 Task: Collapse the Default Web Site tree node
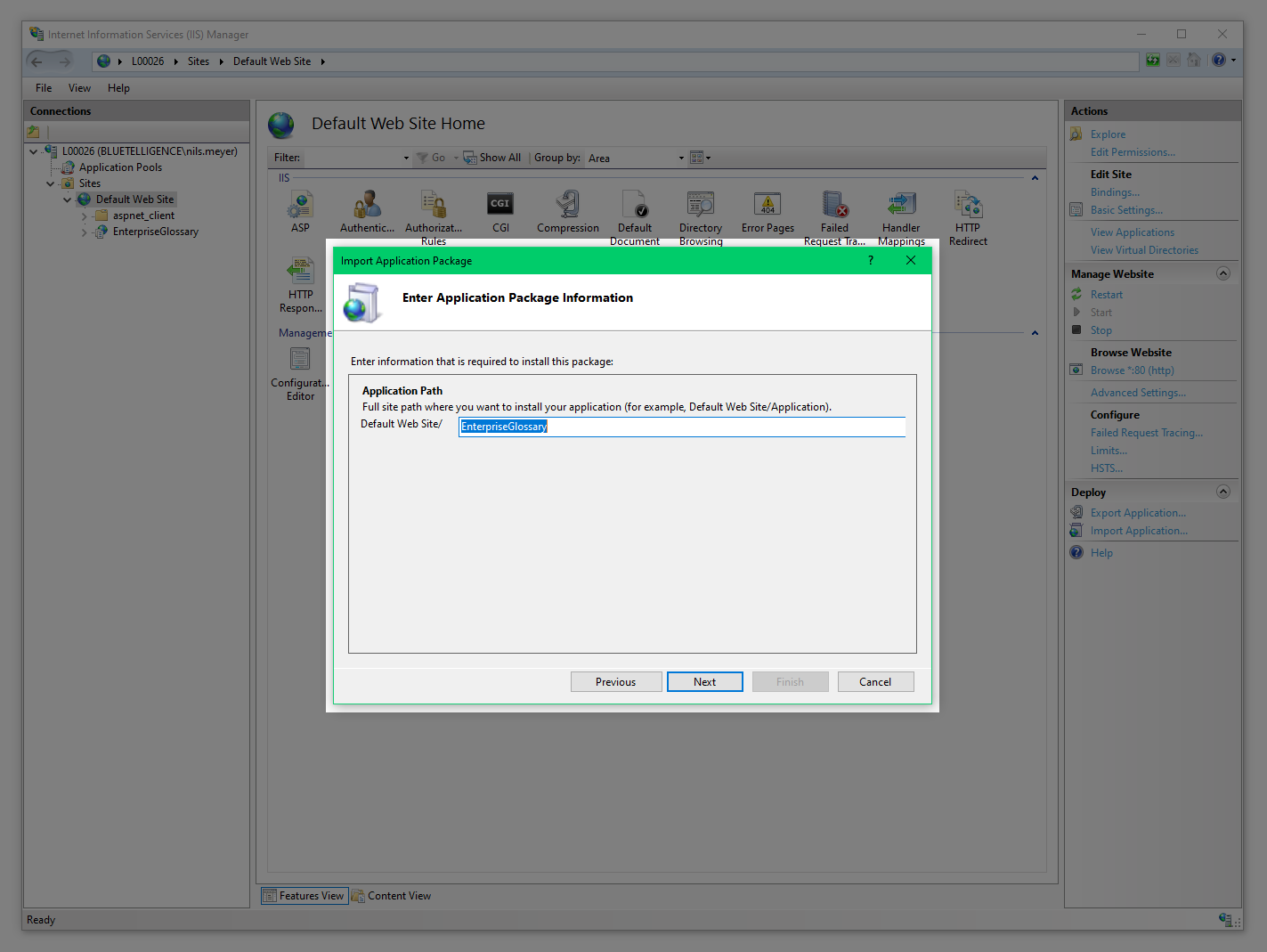[68, 199]
